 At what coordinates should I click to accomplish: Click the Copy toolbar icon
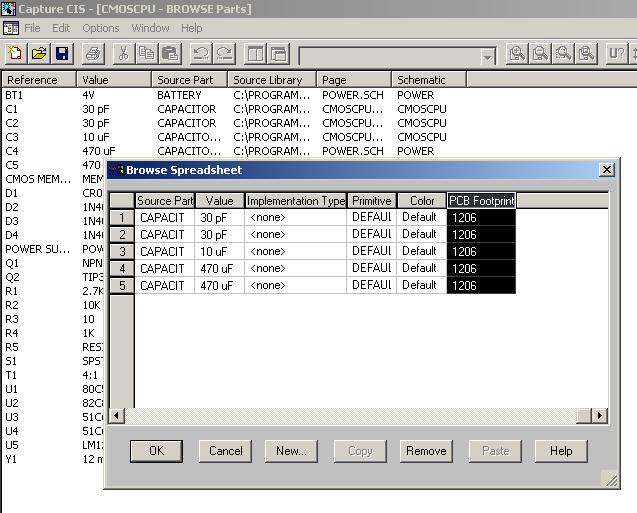[146, 53]
